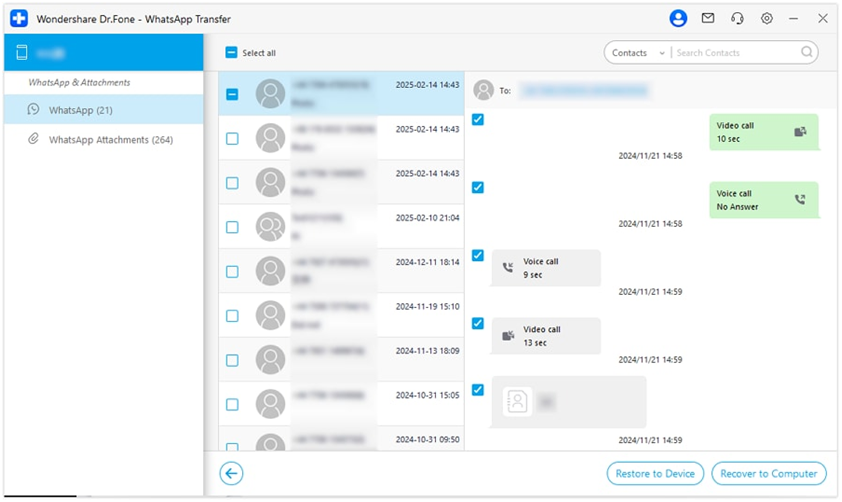Screen dimensions: 842x502
Task: Open the settings gear icon
Action: pos(767,18)
